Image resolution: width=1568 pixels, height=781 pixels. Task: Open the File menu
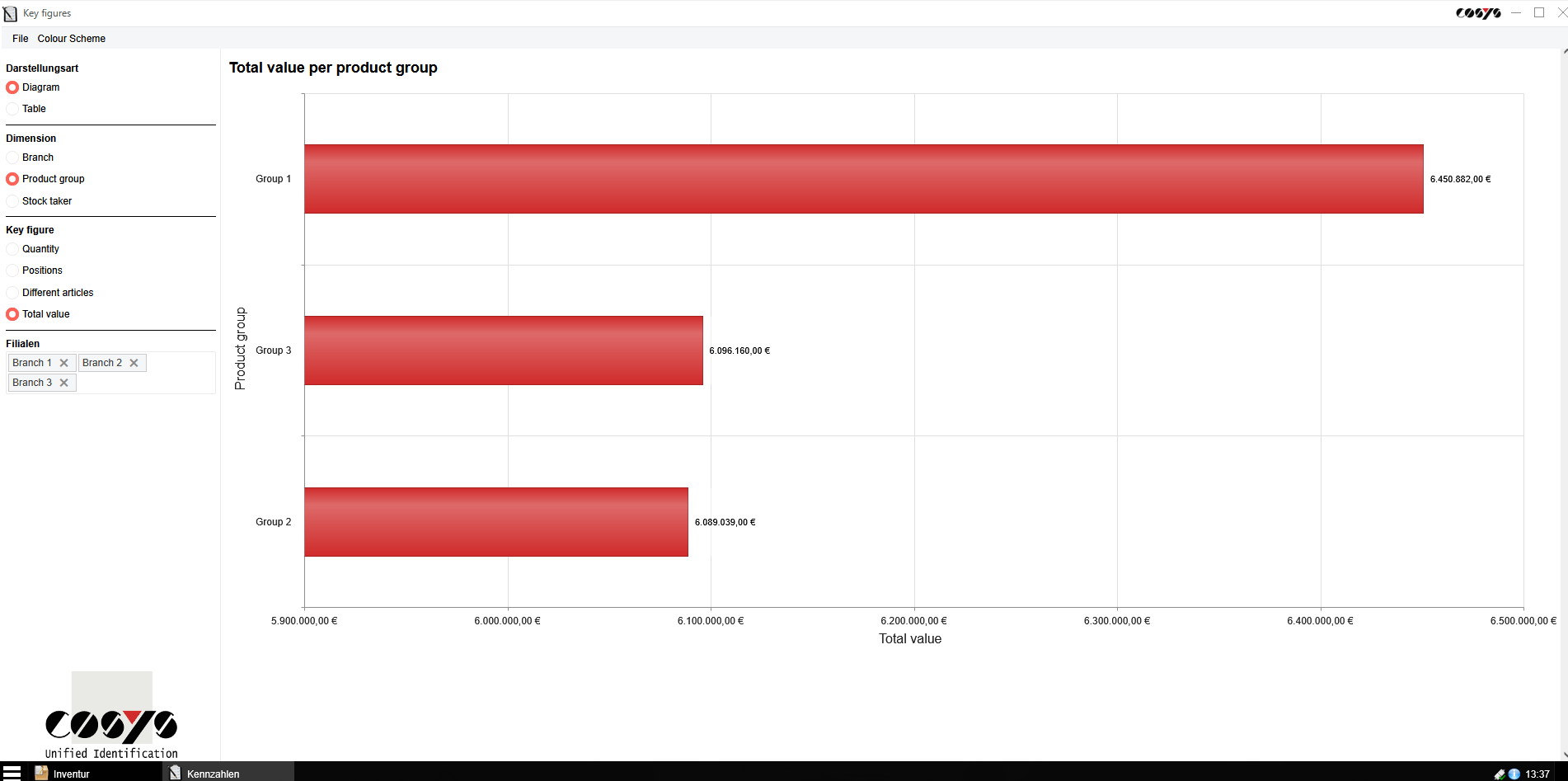21,39
